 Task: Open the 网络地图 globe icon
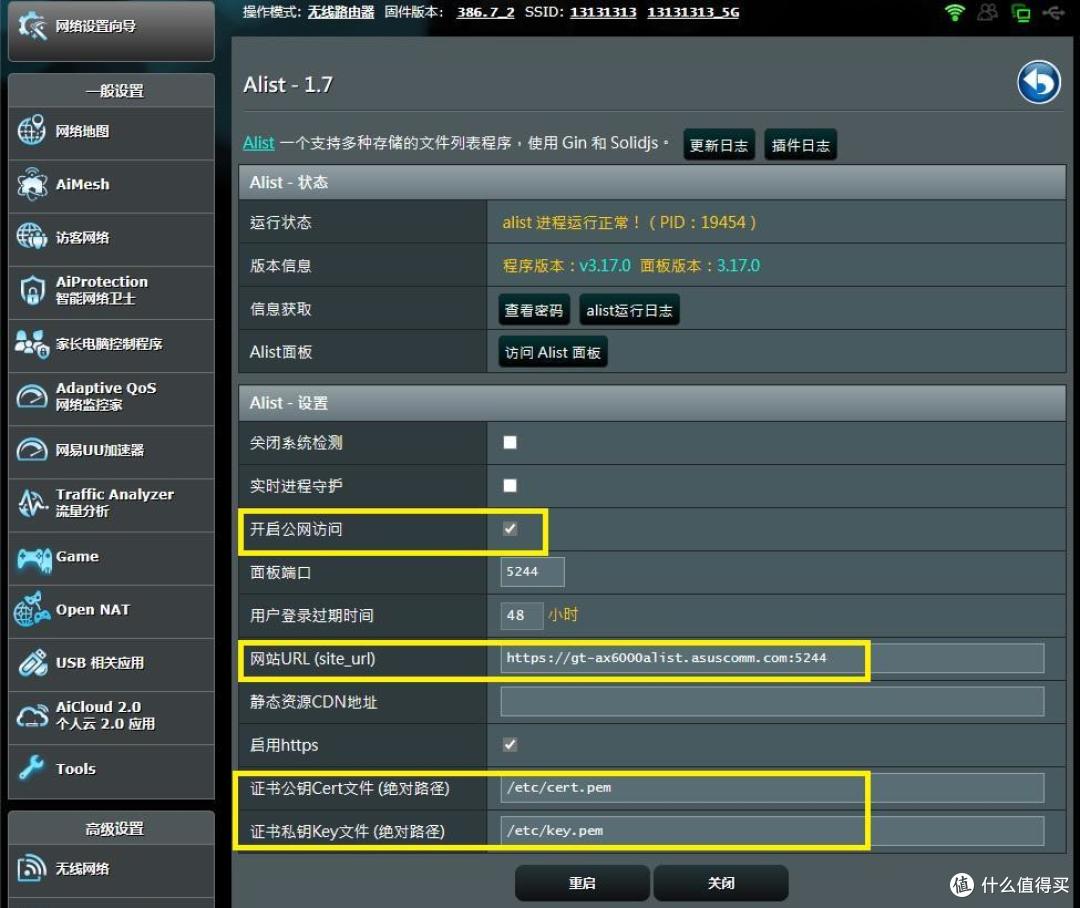(32, 130)
